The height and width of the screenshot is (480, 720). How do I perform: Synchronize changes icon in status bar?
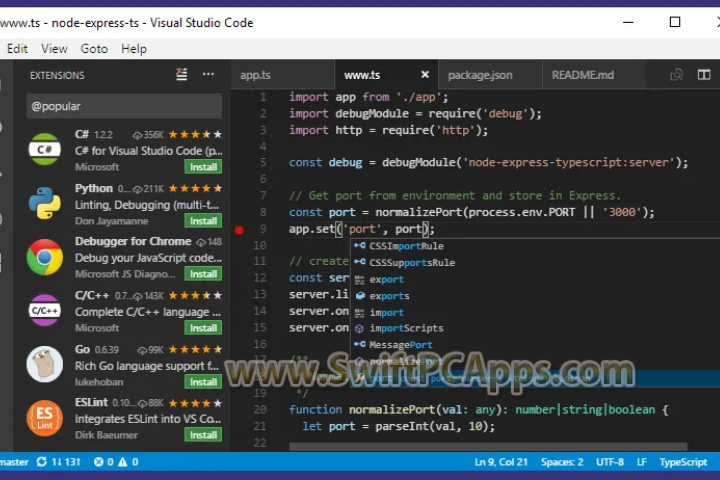point(42,462)
